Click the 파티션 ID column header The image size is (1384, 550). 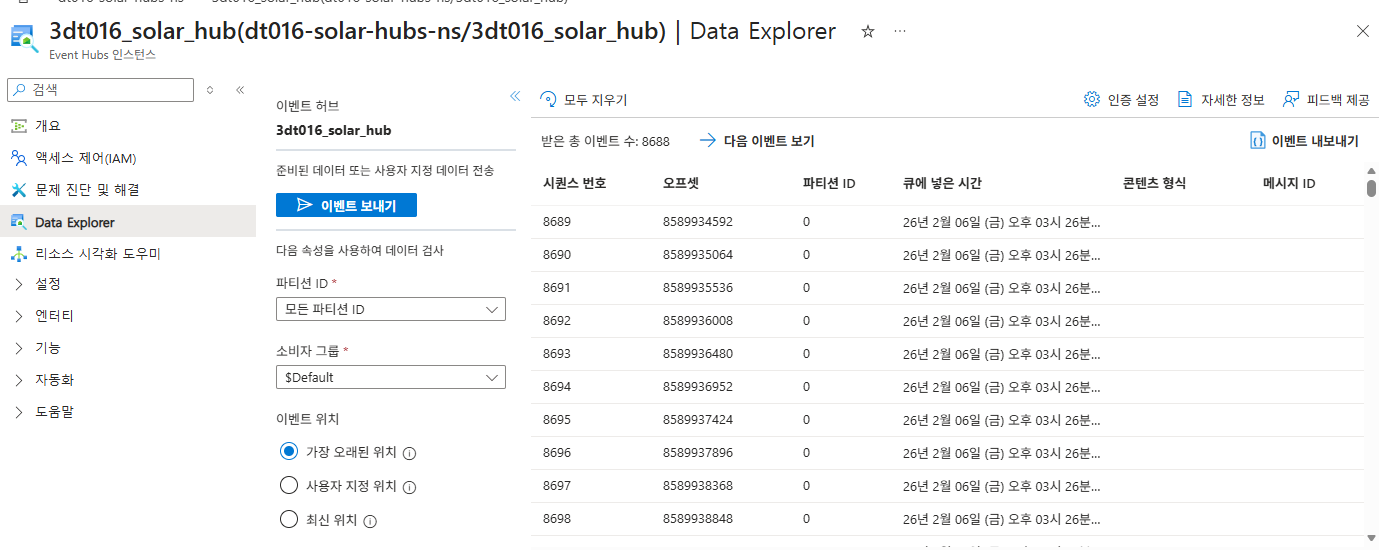pos(829,183)
